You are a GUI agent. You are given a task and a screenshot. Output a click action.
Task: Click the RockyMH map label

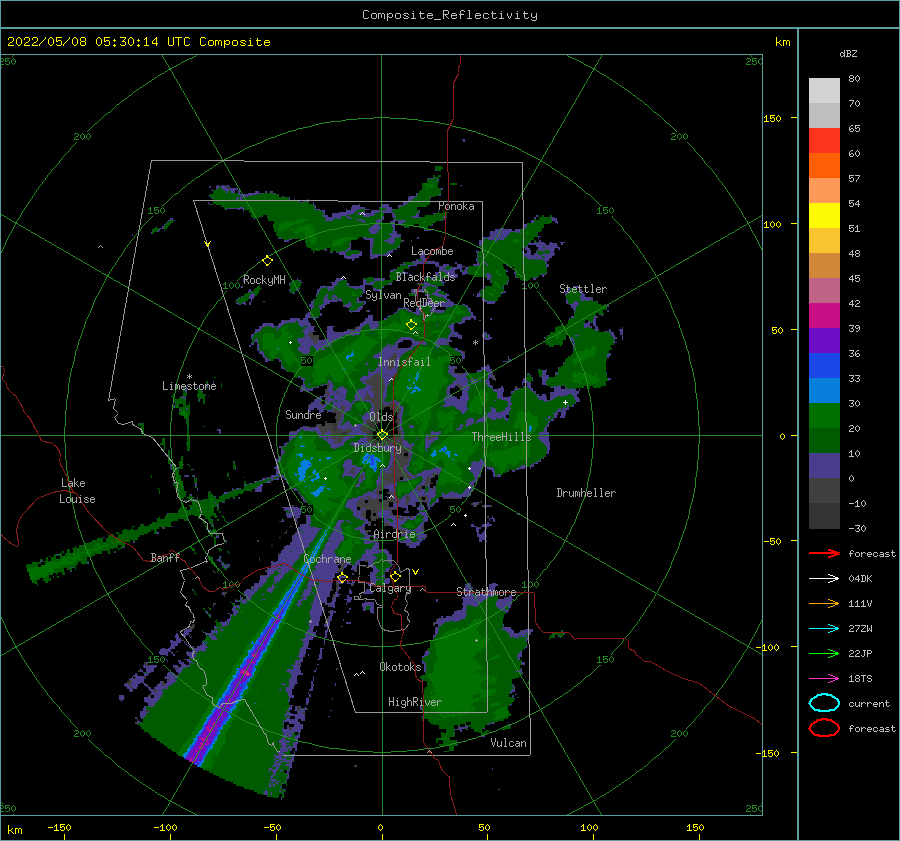(264, 280)
